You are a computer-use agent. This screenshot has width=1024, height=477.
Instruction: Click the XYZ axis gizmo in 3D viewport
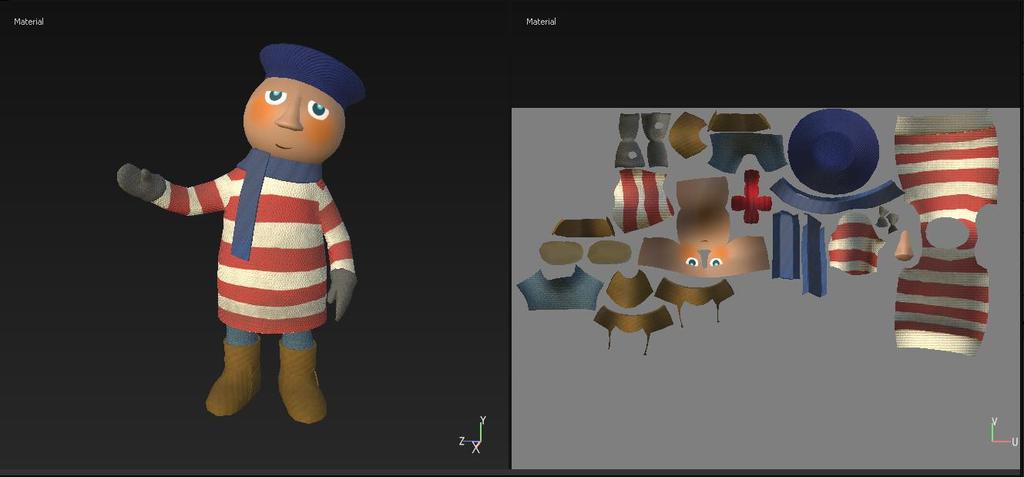475,436
